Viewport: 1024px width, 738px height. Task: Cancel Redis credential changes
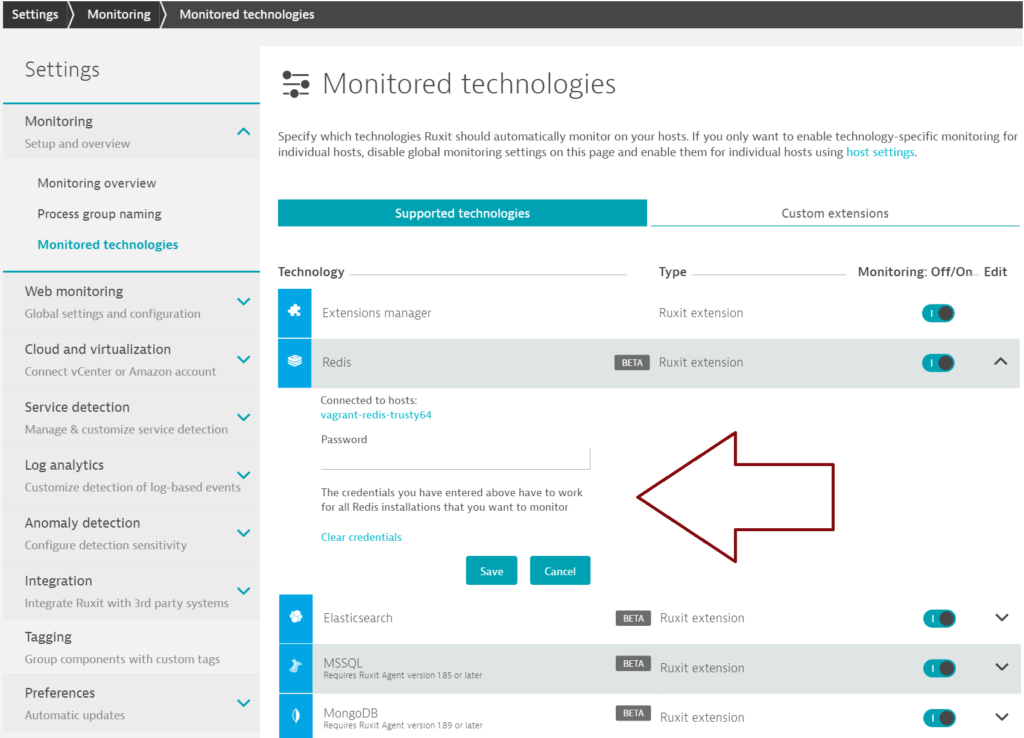click(x=560, y=571)
